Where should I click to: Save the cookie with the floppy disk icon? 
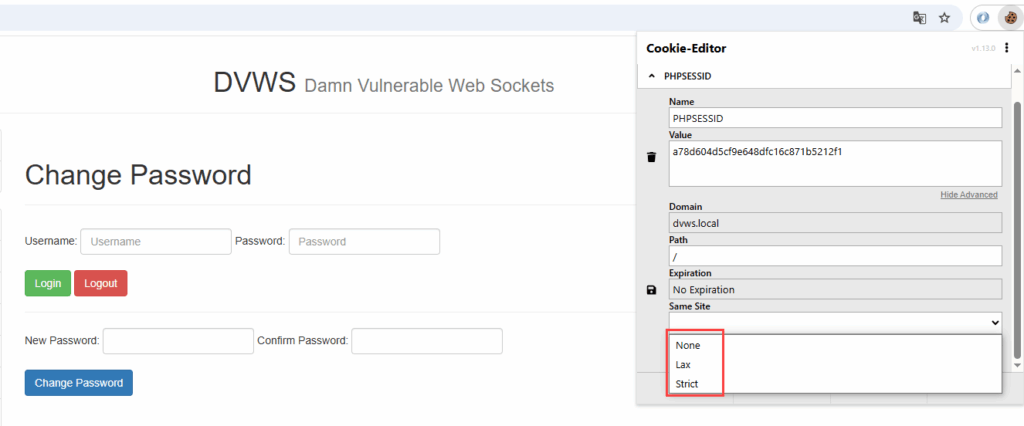point(651,289)
